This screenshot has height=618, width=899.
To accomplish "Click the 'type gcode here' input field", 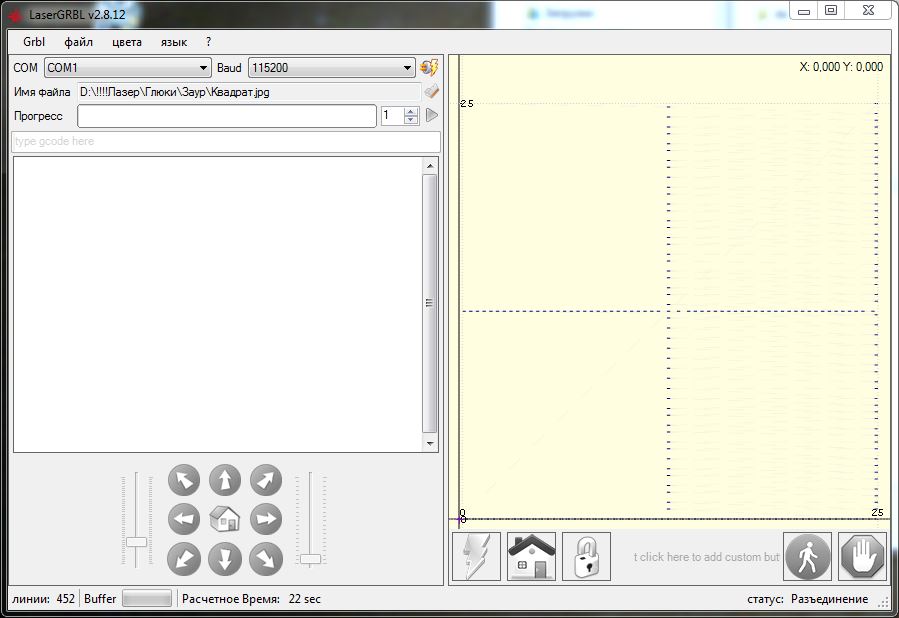I will tap(226, 142).
